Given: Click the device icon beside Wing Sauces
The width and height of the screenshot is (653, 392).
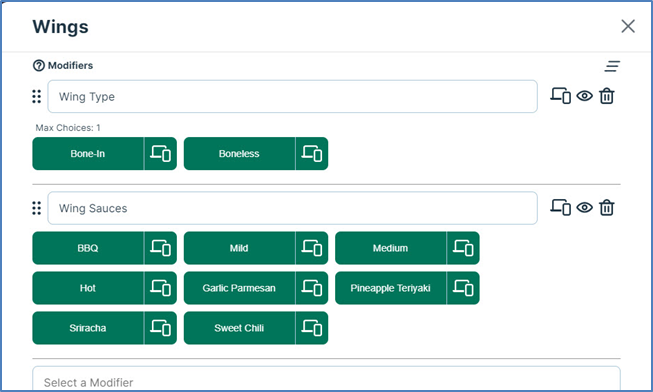Looking at the screenshot, I should (x=560, y=207).
